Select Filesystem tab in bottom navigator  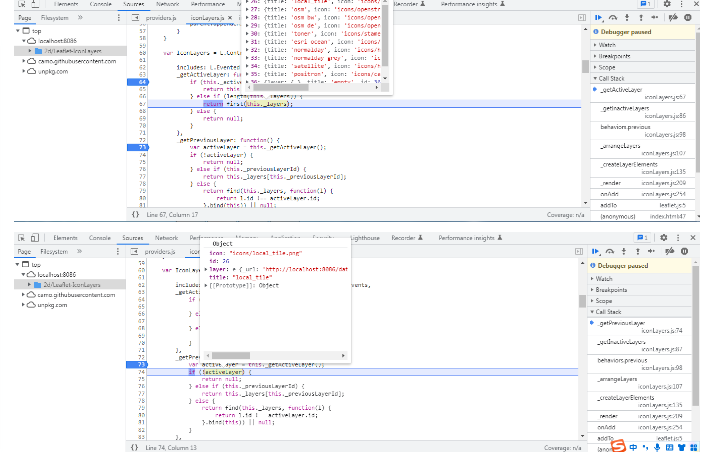54,251
